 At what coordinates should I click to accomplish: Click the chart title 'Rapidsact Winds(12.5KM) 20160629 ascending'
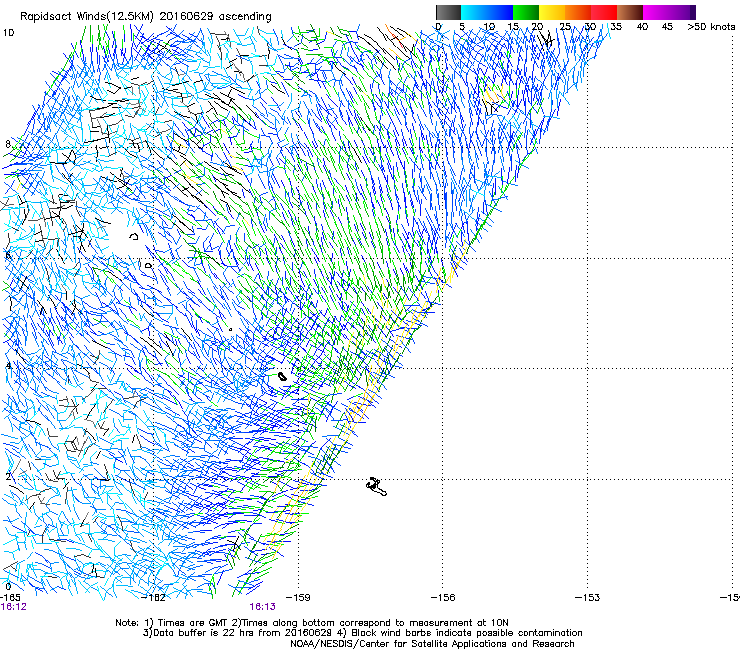[145, 17]
